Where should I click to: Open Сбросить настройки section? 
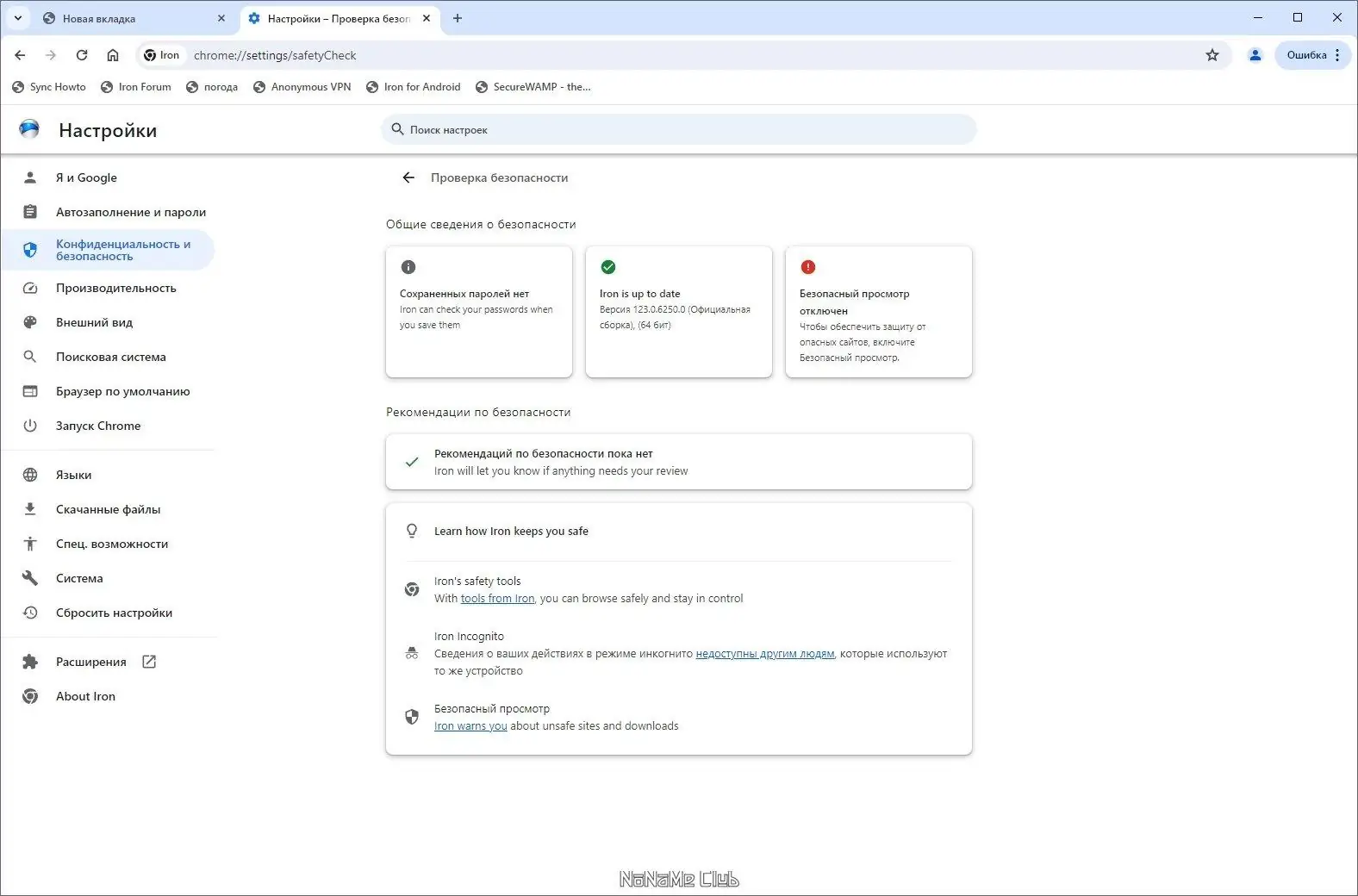pos(108,613)
